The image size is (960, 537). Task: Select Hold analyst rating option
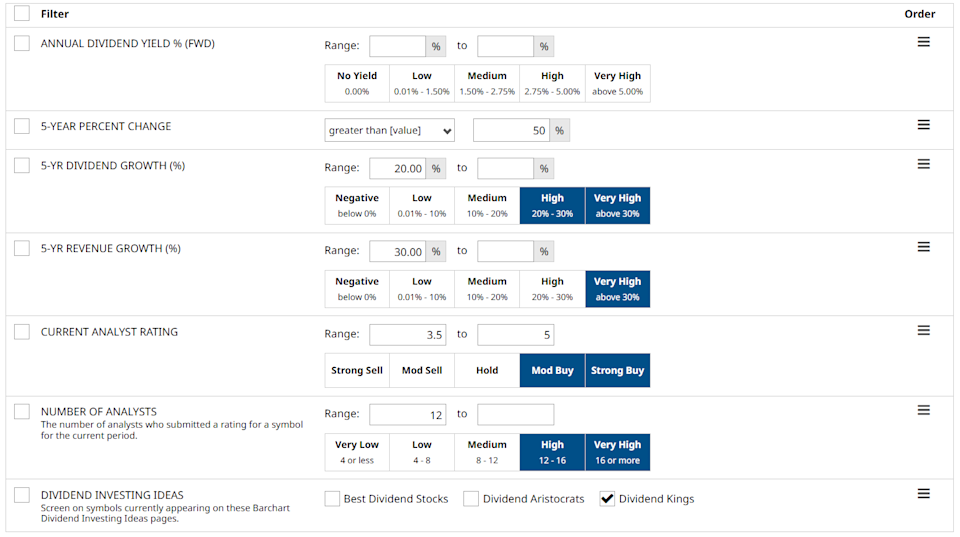(x=487, y=370)
